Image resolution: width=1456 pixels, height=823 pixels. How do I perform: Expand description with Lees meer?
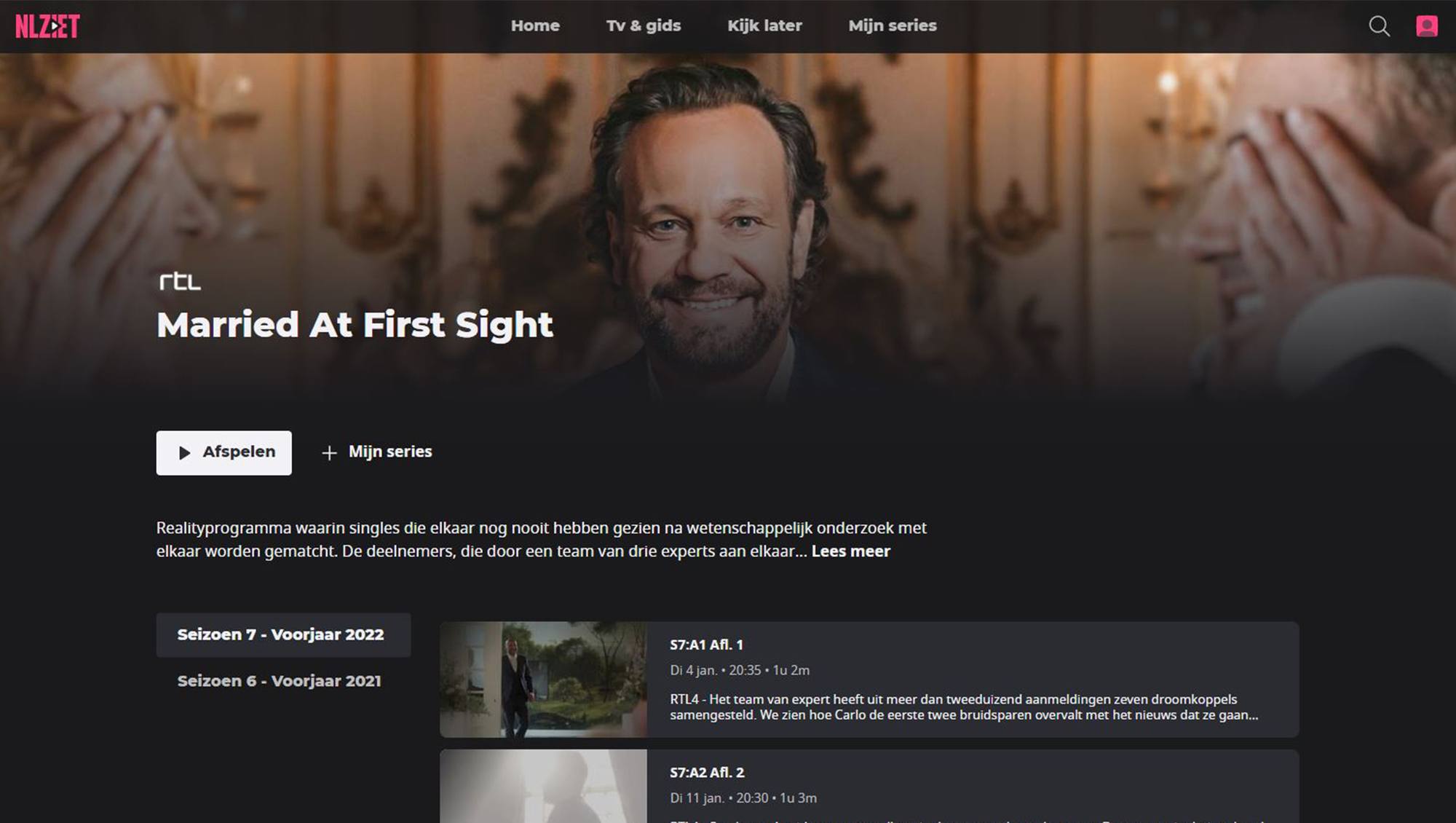[x=850, y=551]
